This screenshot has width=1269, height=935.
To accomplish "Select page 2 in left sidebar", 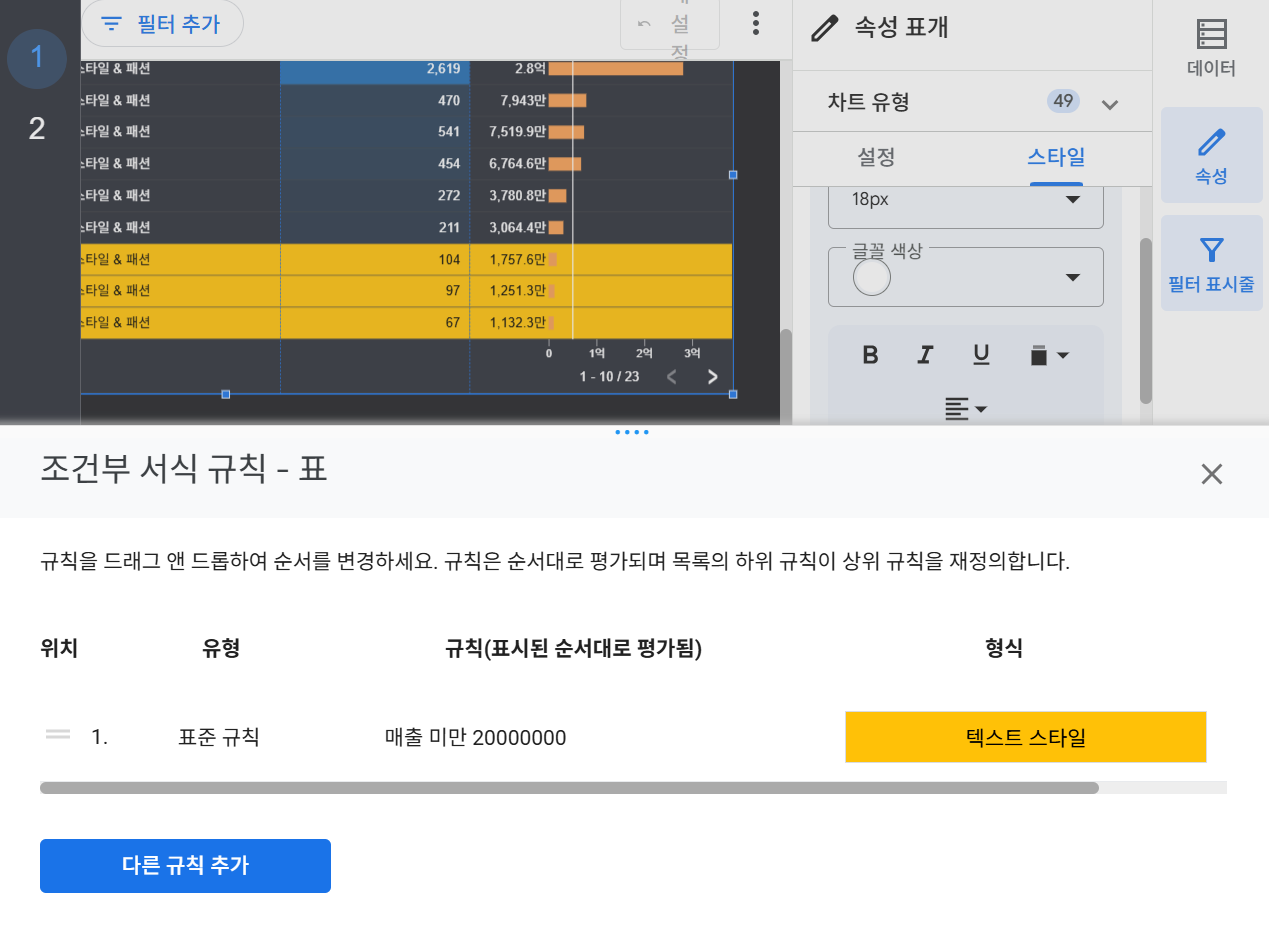I will pos(37,128).
